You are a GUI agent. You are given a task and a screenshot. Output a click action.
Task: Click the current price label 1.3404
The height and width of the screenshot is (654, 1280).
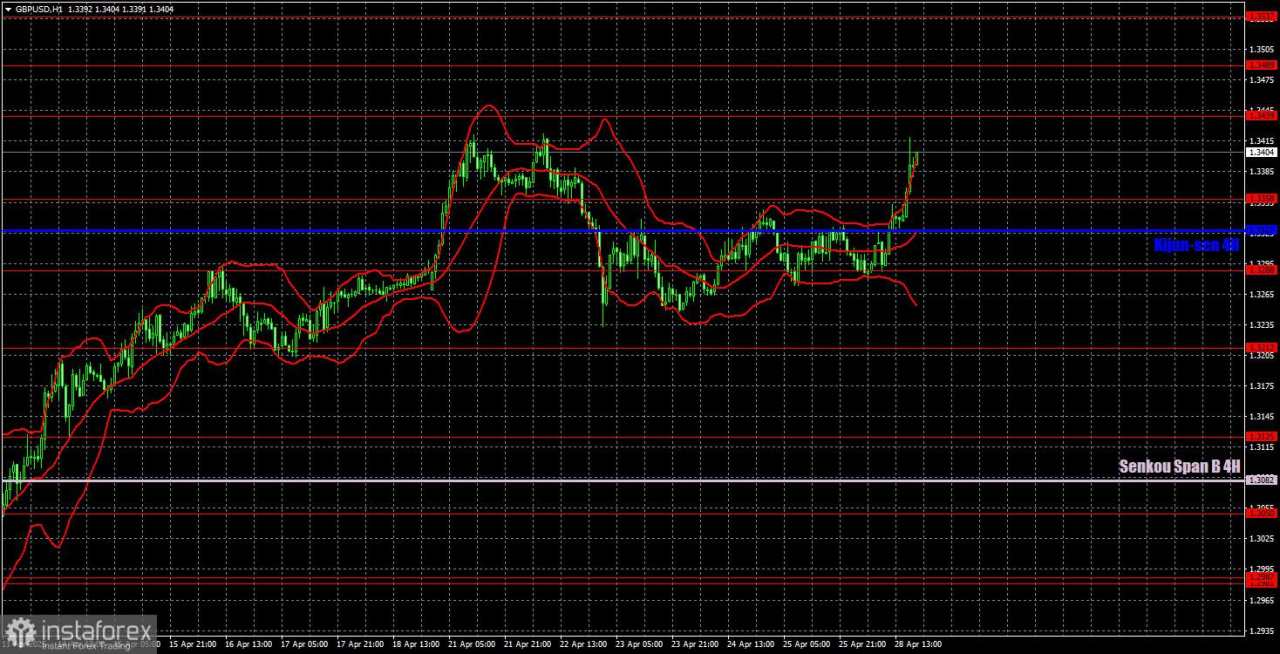[x=1261, y=152]
